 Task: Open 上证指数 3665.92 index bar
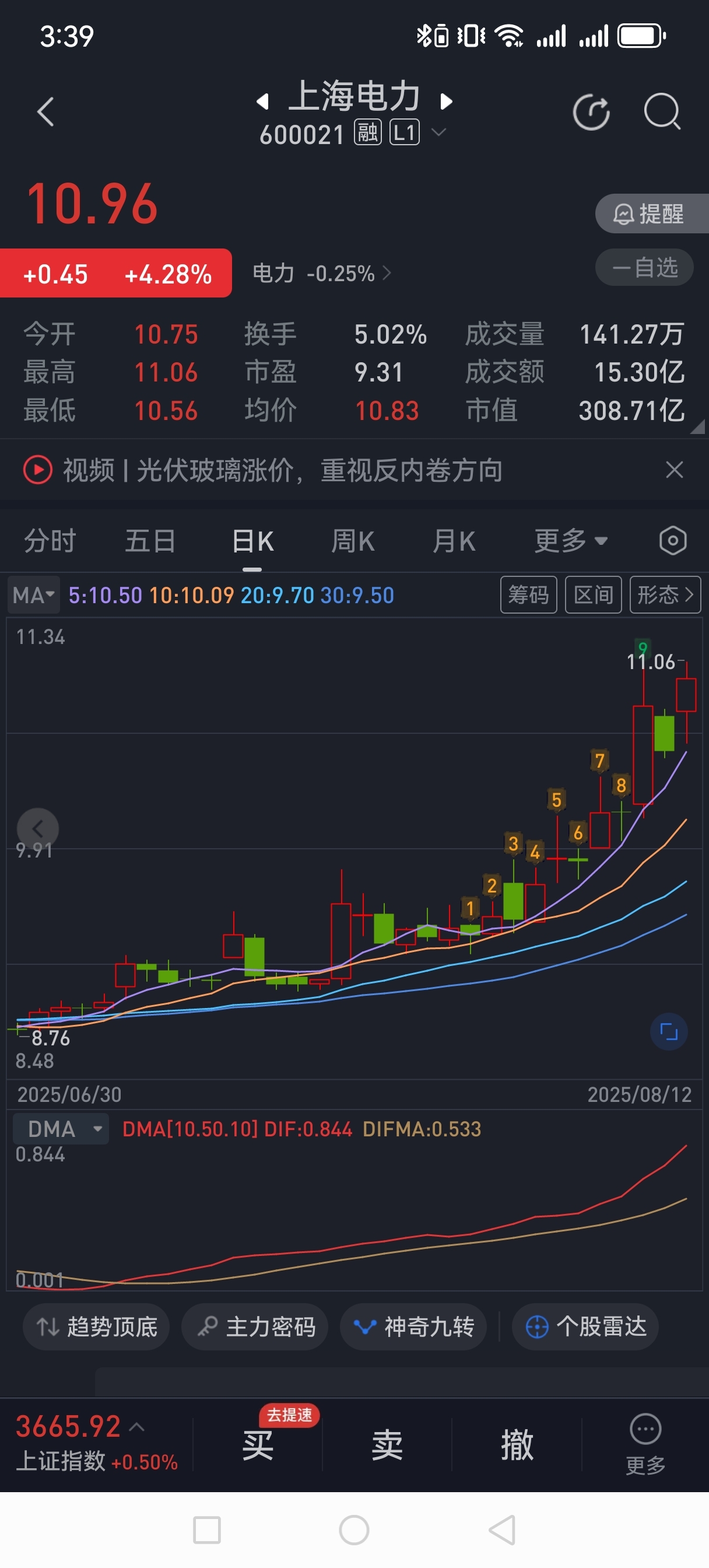pyautogui.click(x=96, y=1443)
